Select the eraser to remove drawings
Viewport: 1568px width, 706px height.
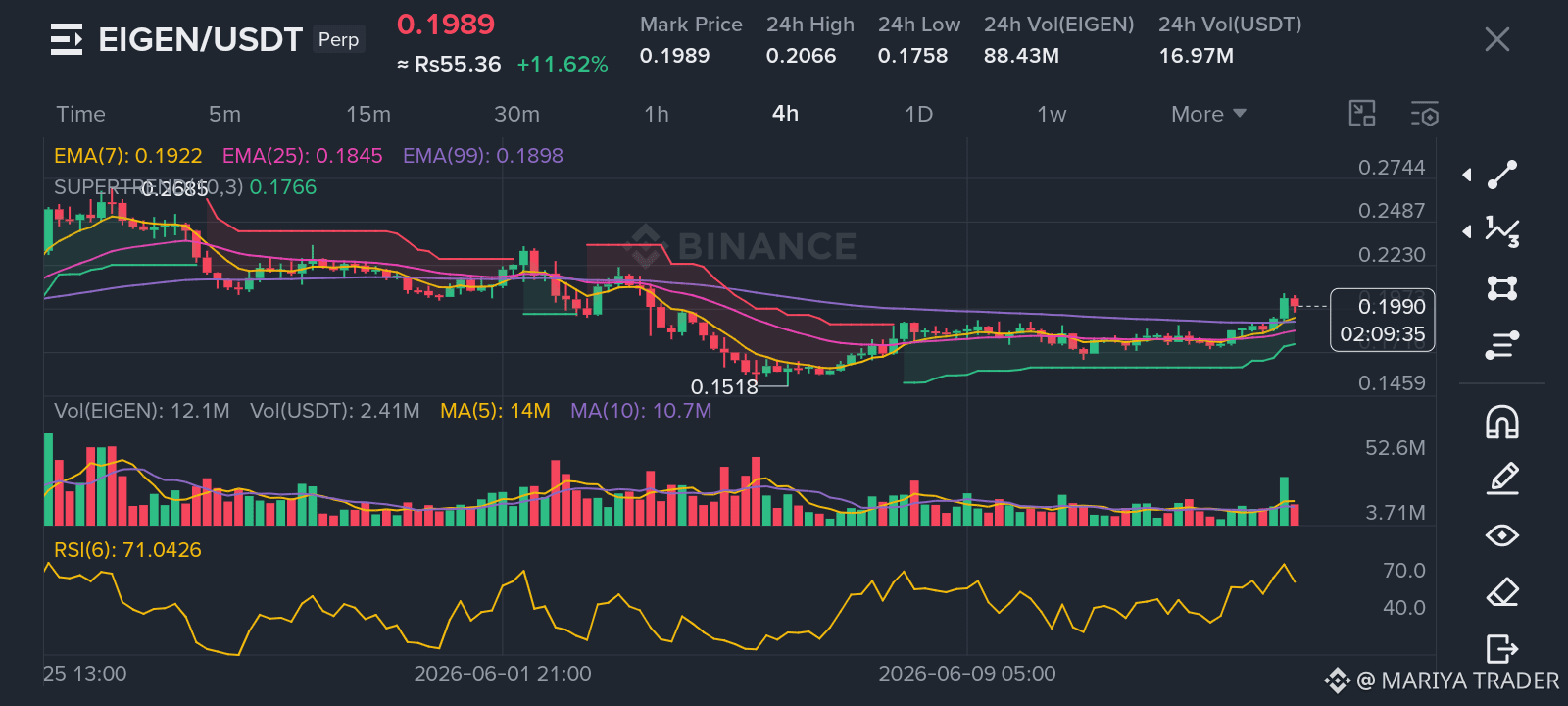(1502, 592)
